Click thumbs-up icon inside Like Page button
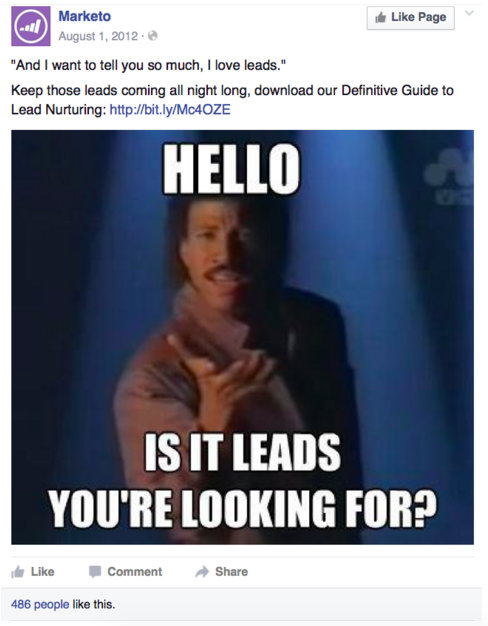 point(381,18)
